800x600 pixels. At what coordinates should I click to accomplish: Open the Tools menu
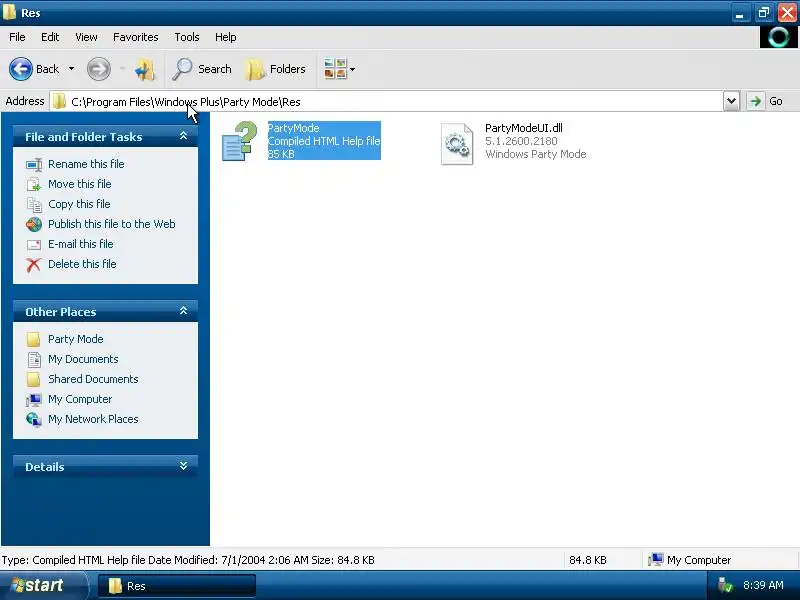click(187, 37)
